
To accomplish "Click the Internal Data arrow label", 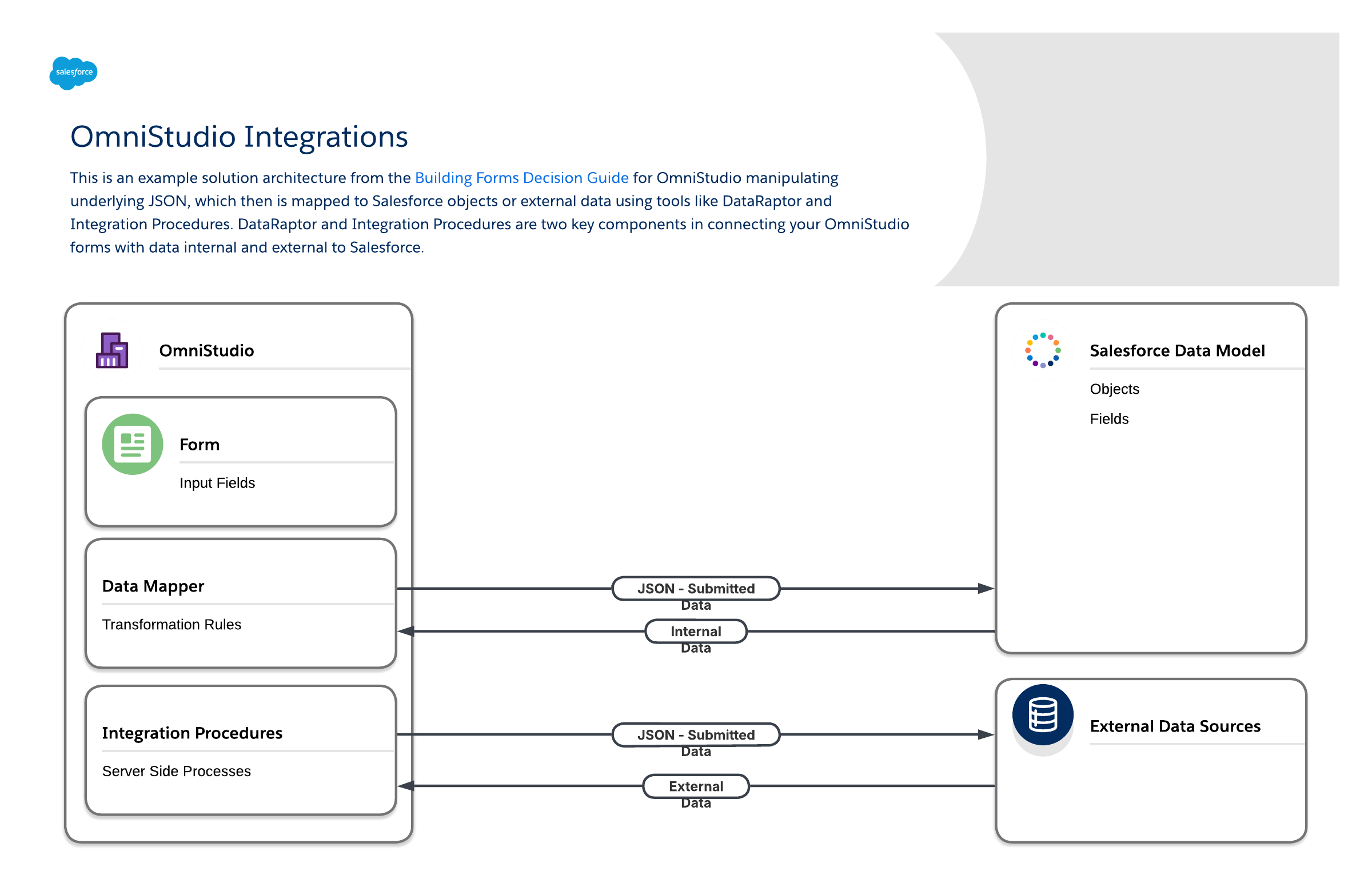I will point(696,632).
